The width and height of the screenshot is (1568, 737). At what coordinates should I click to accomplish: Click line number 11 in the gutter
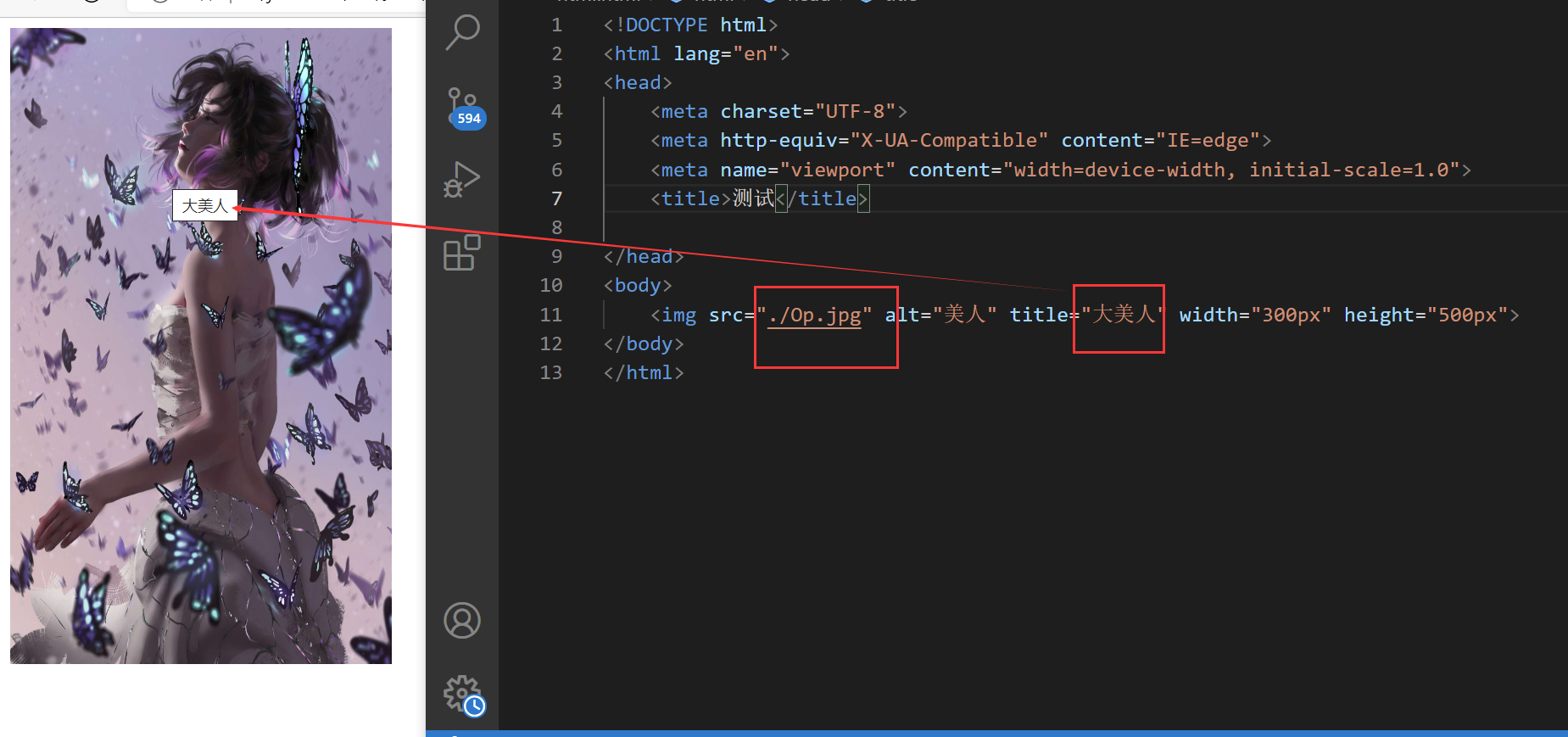tap(551, 315)
